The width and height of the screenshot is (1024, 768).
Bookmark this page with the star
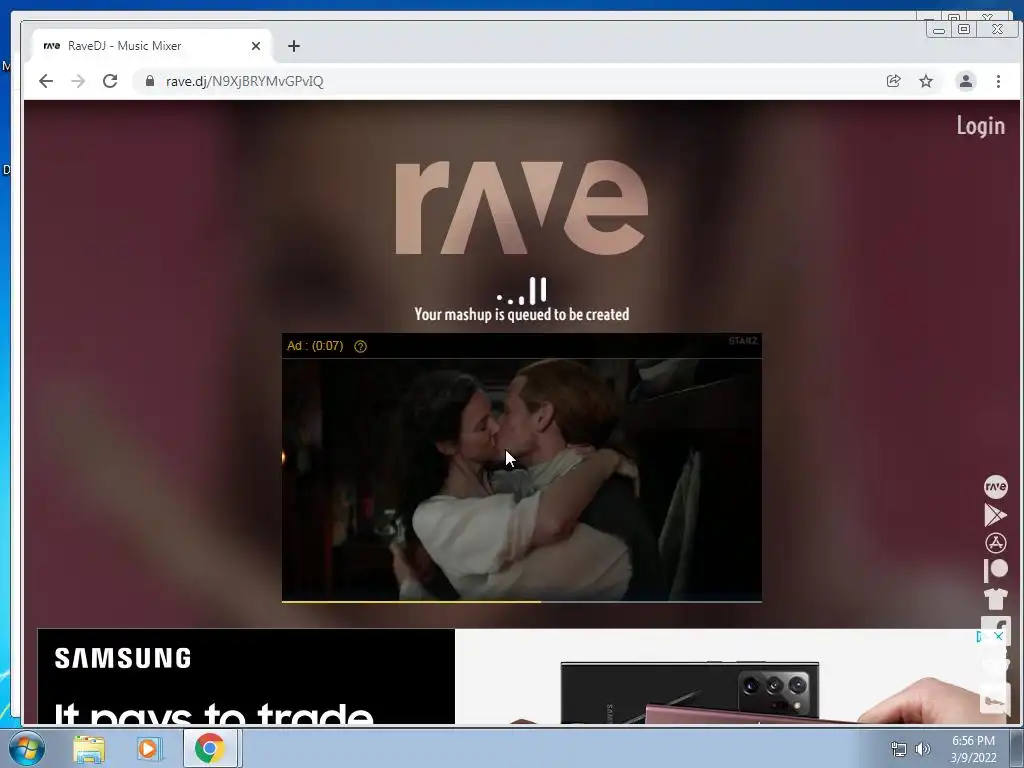pyautogui.click(x=926, y=81)
